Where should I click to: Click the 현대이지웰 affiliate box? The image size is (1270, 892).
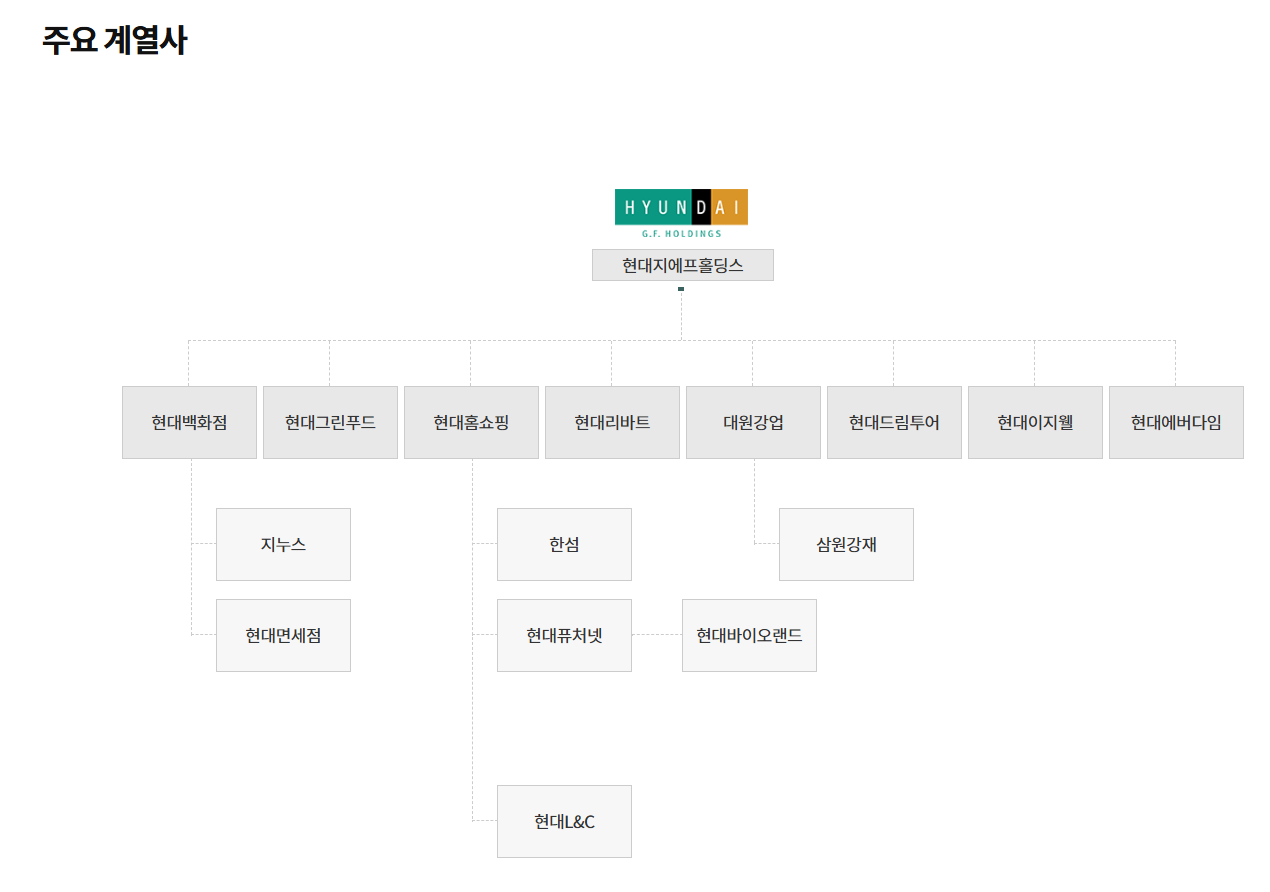click(1035, 422)
